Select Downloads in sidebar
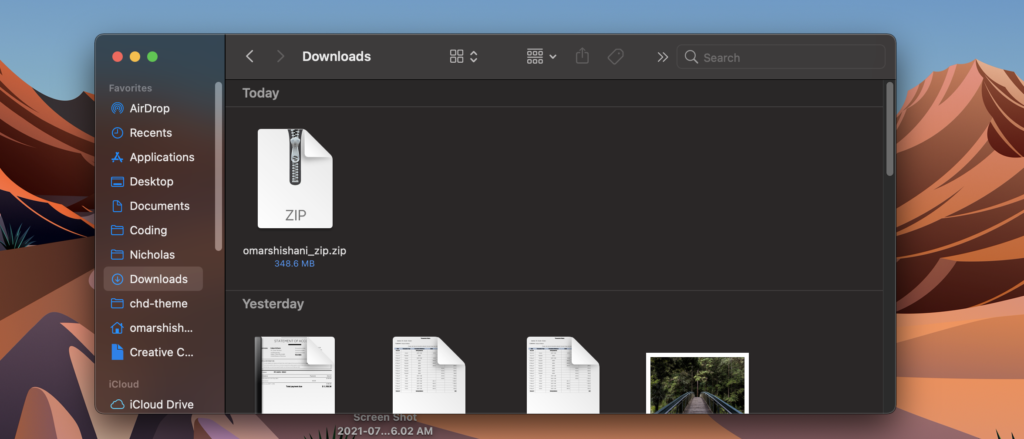Viewport: 1024px width, 439px height. [153, 279]
